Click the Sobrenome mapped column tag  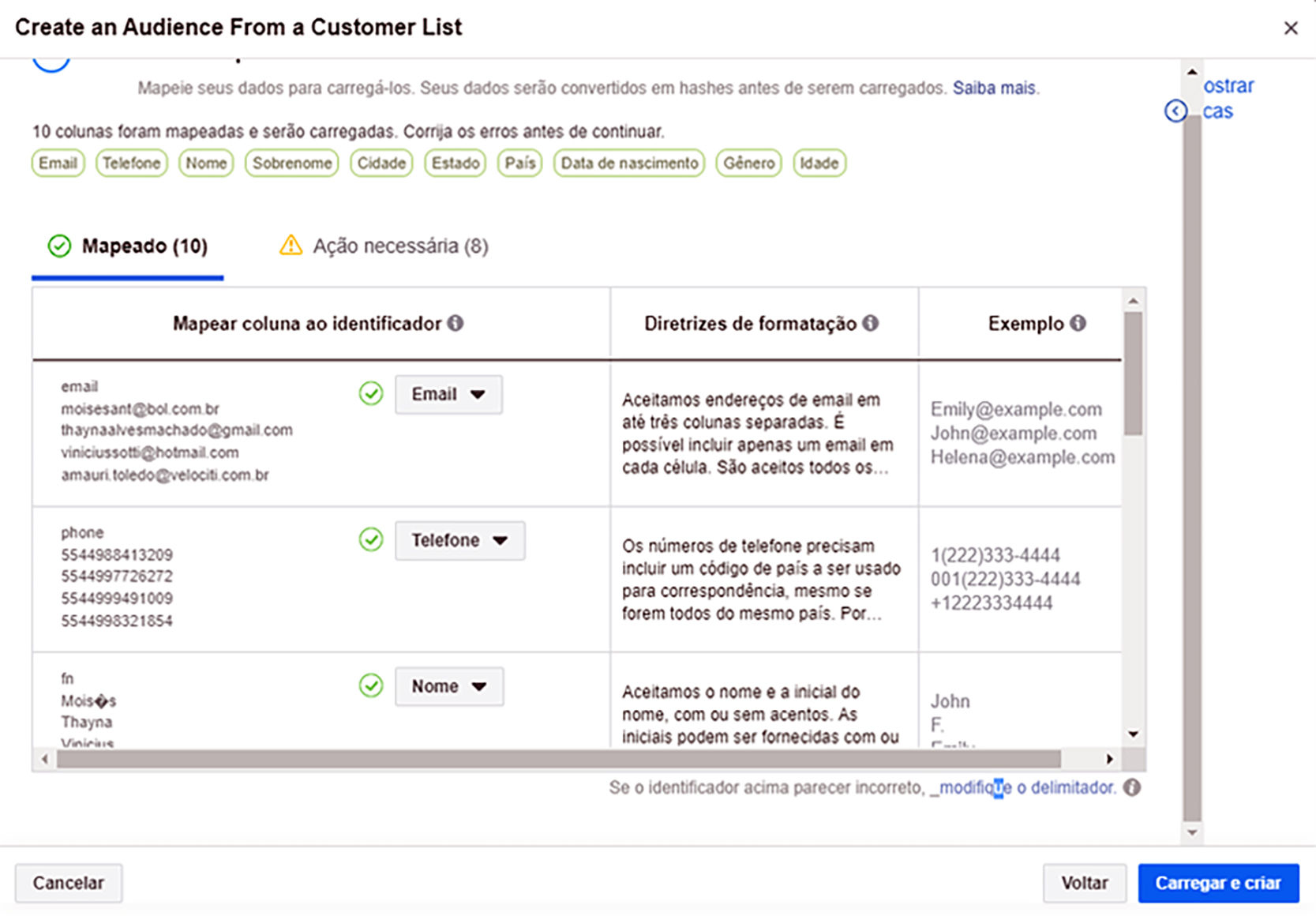292,163
